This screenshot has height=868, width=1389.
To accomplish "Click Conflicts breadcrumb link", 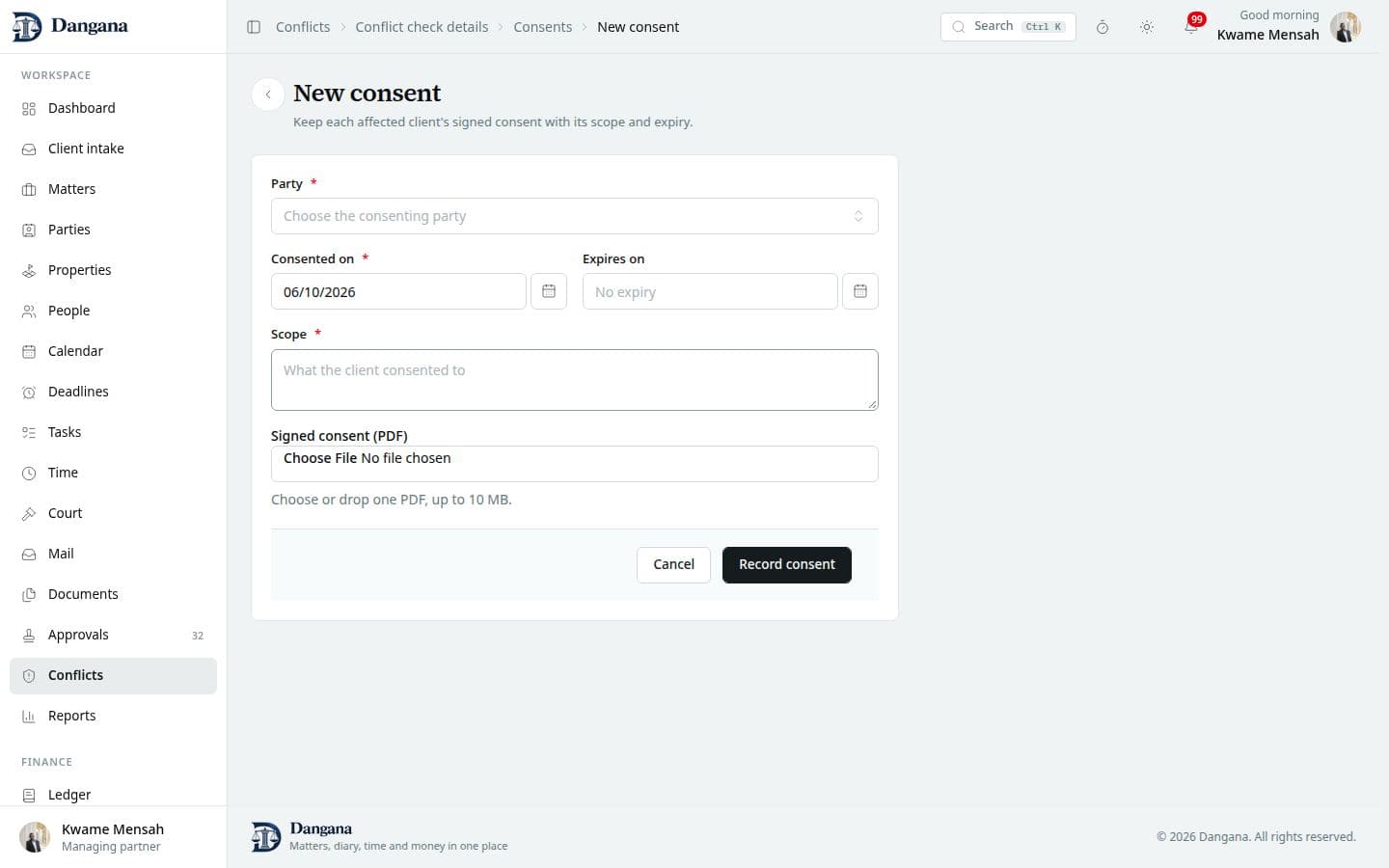I will coord(303,27).
